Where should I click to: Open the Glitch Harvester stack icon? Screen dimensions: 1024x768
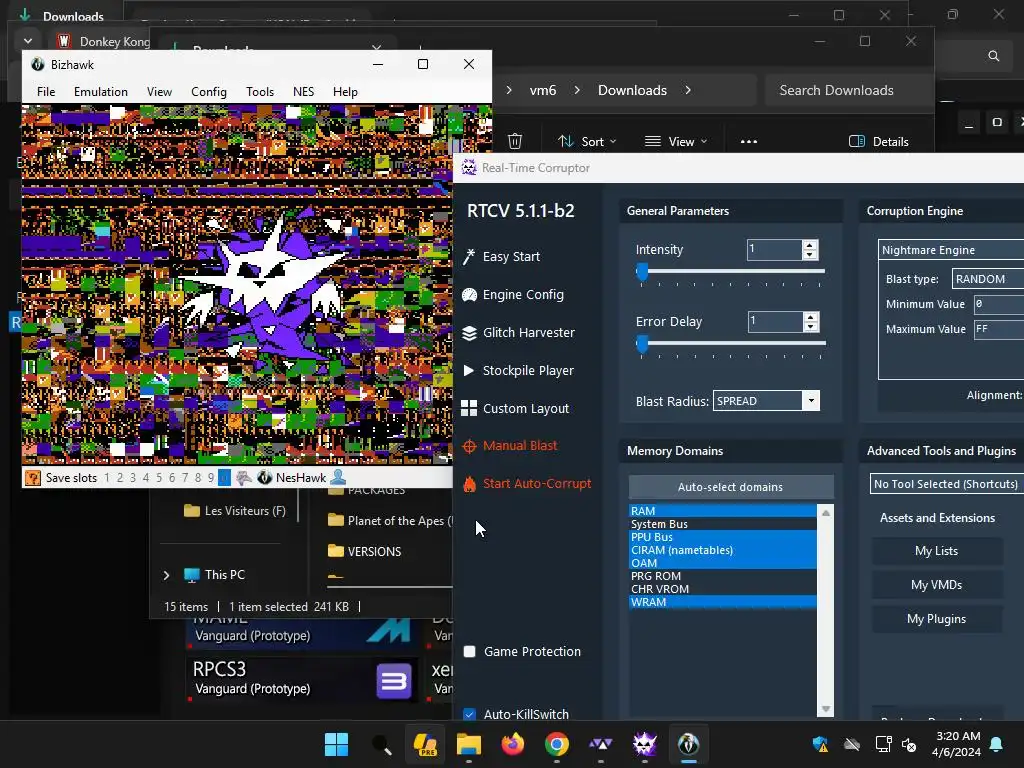pos(469,332)
